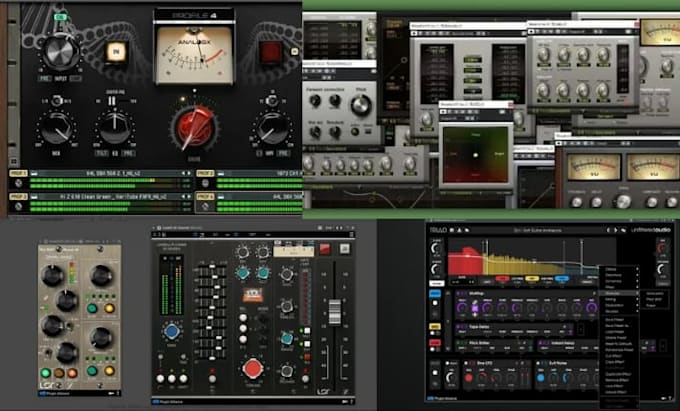The width and height of the screenshot is (680, 411).
Task: Click the left teal knob on the channel strip
Action: coord(243,273)
